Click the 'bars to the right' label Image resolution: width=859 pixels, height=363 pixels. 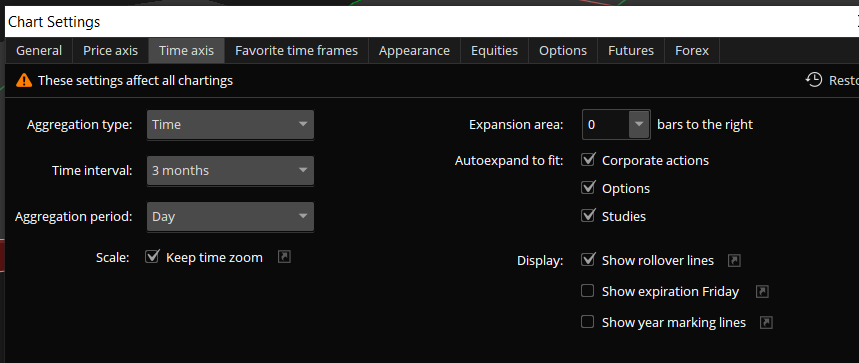click(705, 124)
